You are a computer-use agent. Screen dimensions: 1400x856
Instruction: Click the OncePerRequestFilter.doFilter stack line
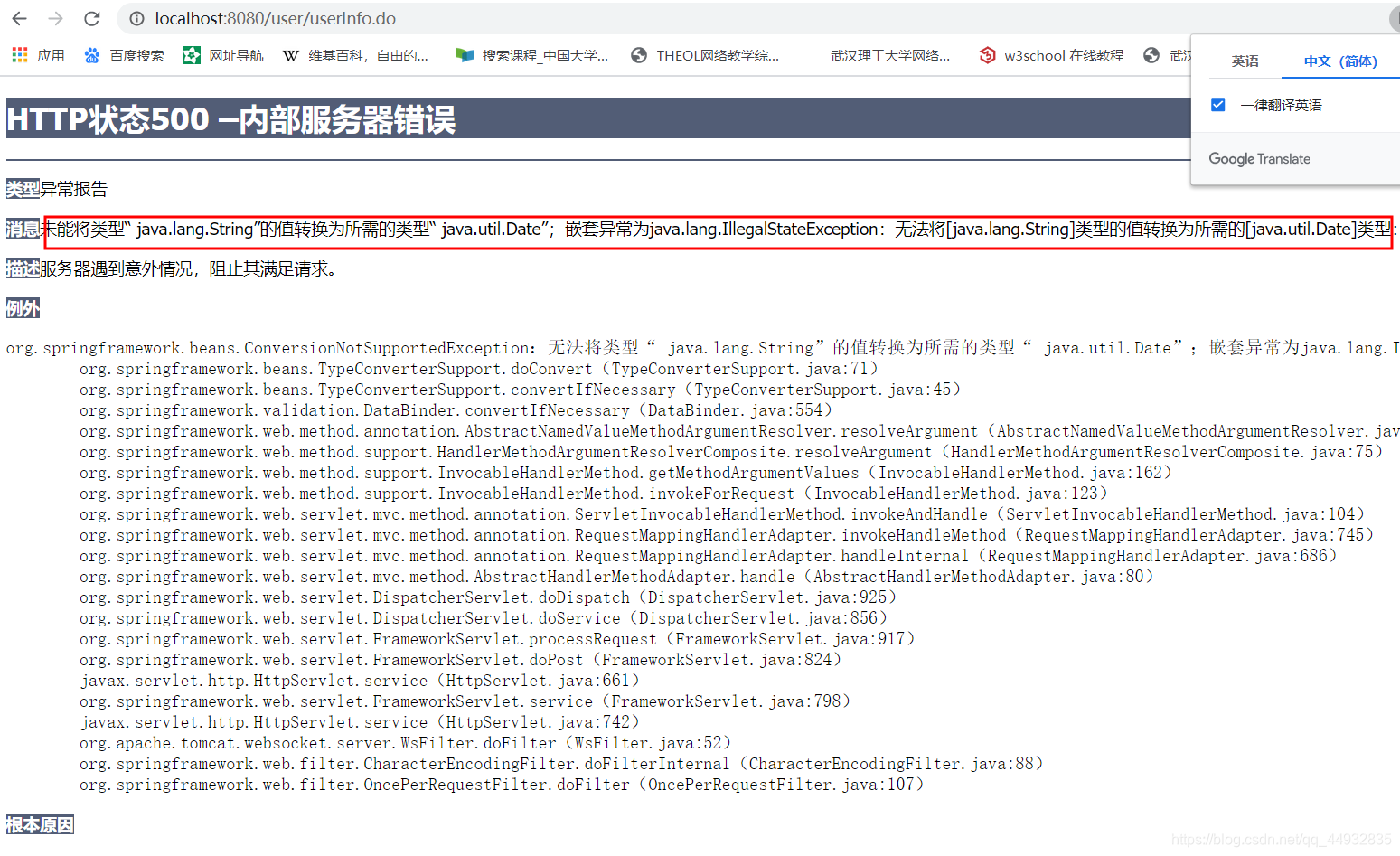(502, 785)
